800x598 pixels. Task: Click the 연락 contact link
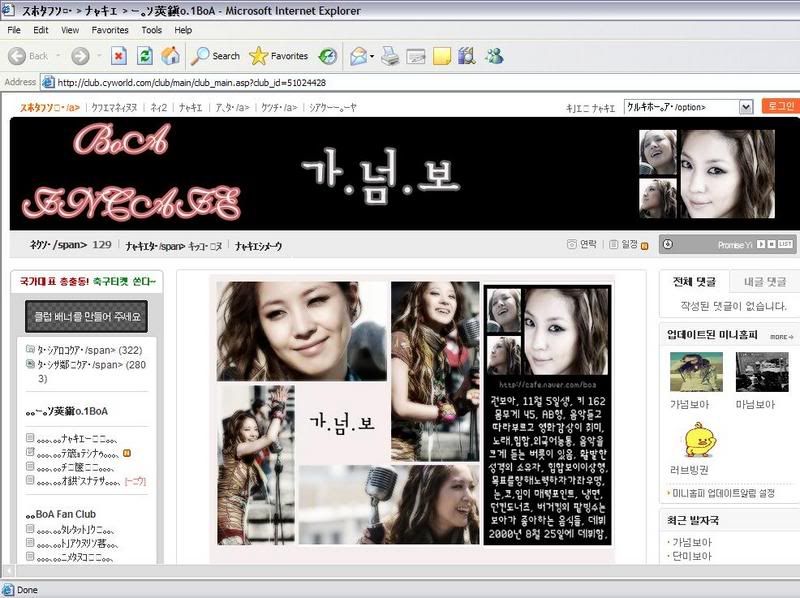coord(582,244)
